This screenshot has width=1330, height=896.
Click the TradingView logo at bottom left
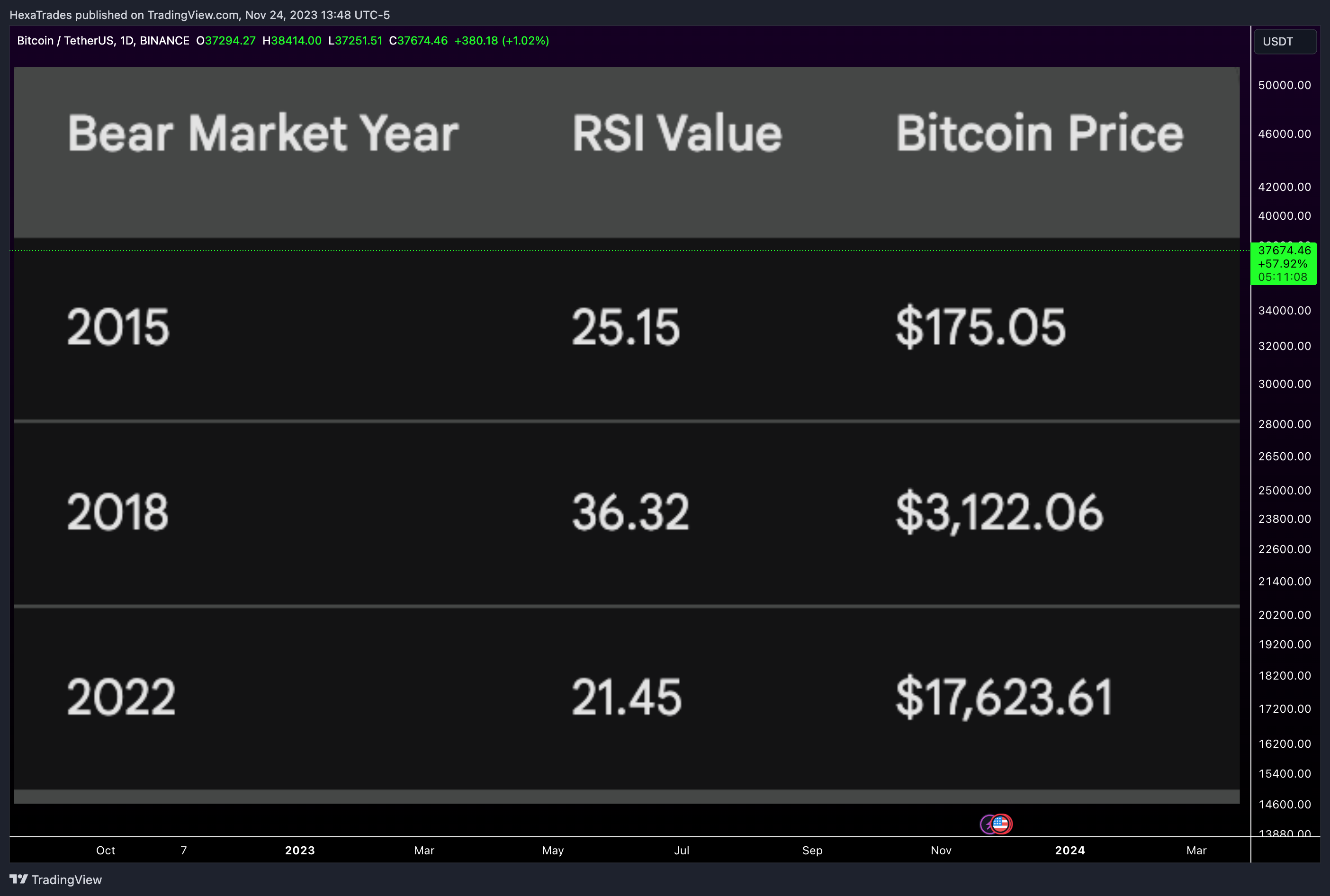coord(55,879)
